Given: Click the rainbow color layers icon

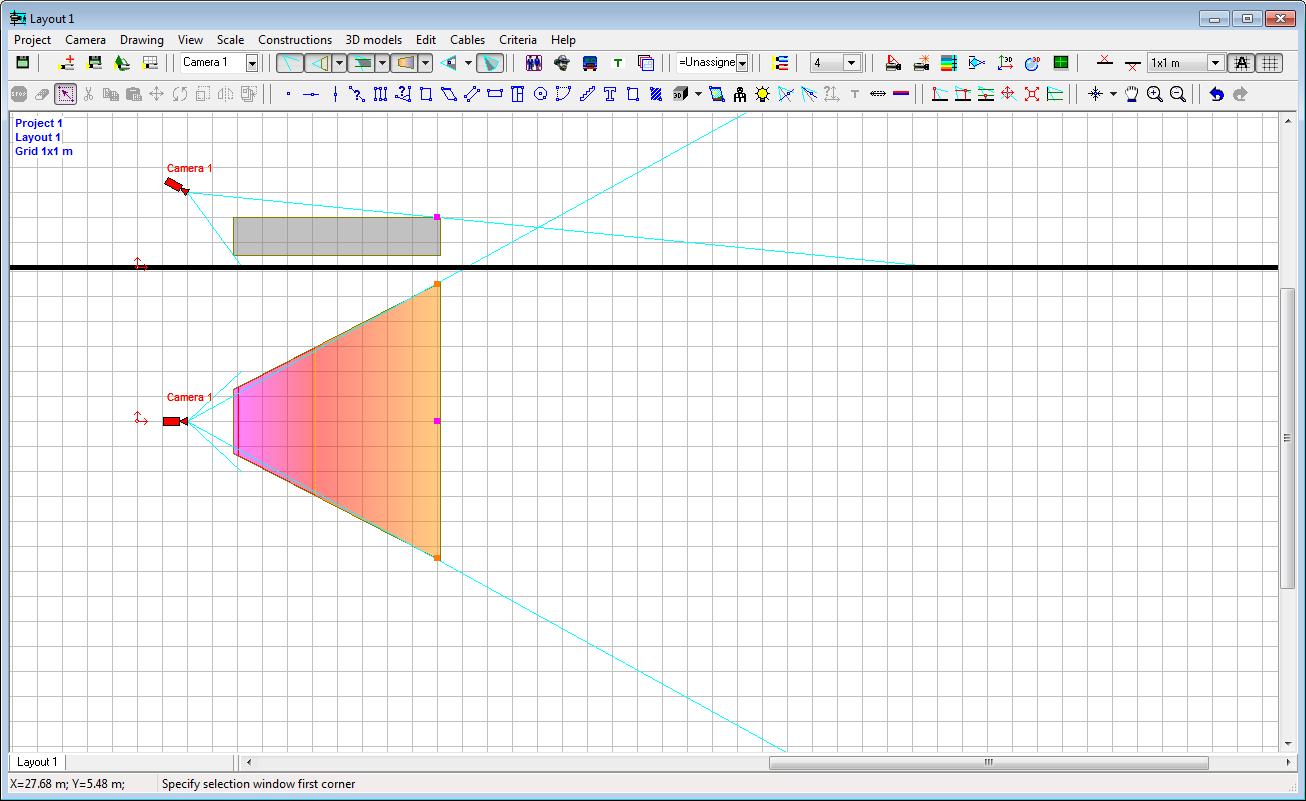Looking at the screenshot, I should (948, 62).
